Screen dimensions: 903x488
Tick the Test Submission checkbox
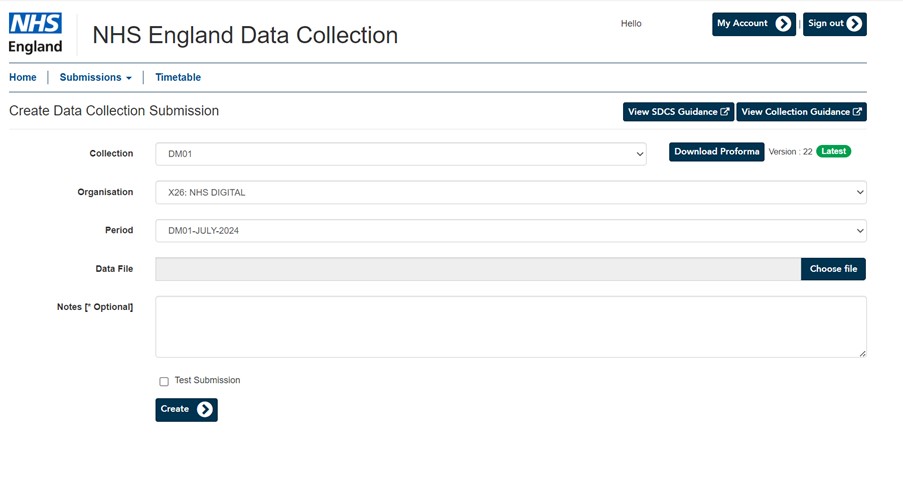click(x=164, y=381)
